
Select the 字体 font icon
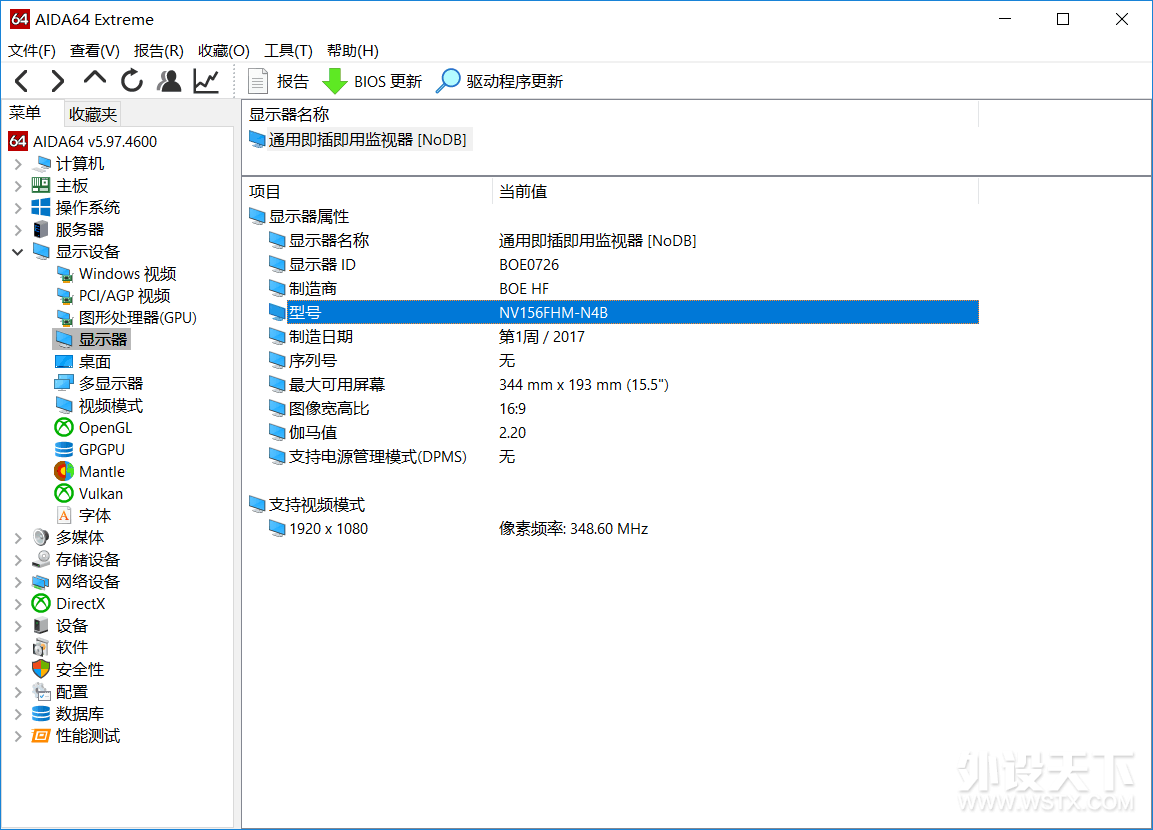65,516
